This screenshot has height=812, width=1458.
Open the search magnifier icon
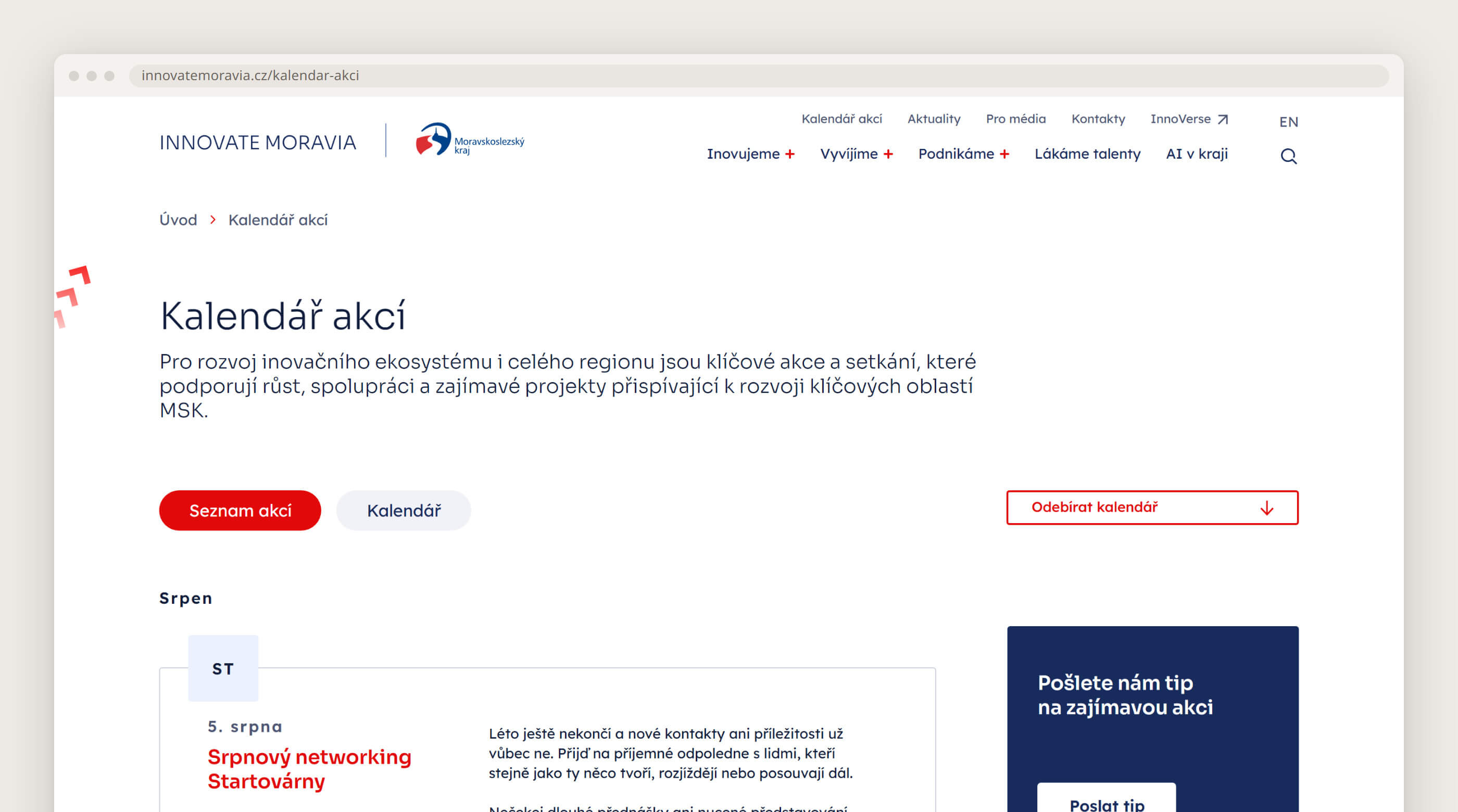tap(1289, 156)
